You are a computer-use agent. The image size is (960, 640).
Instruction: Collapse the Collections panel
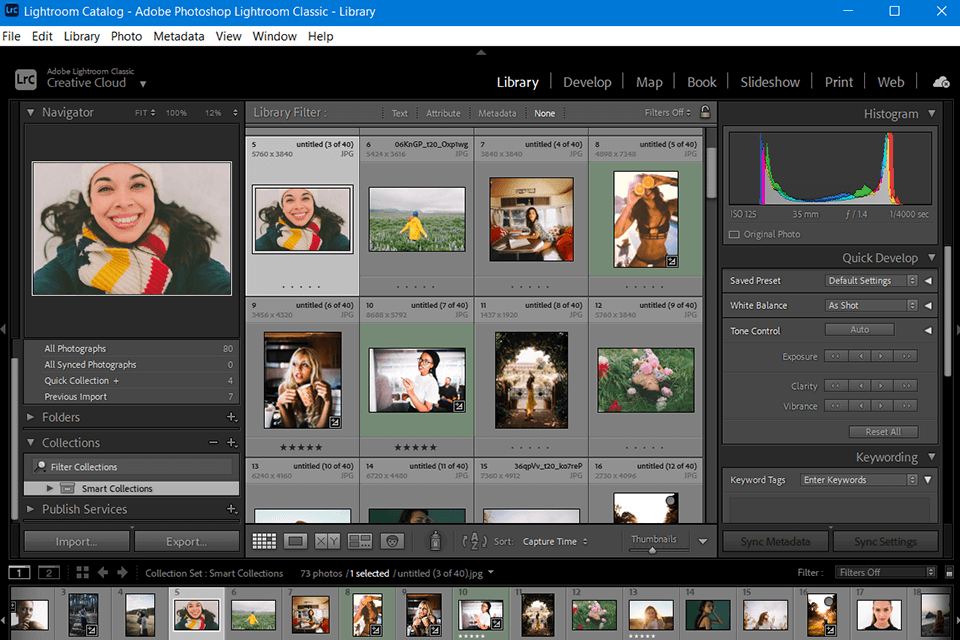coord(31,442)
